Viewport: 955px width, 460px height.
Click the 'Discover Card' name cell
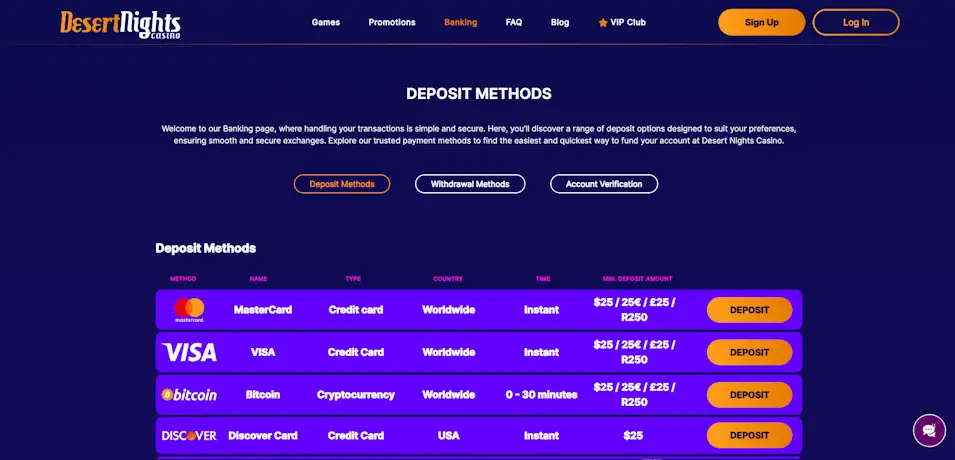pos(263,436)
